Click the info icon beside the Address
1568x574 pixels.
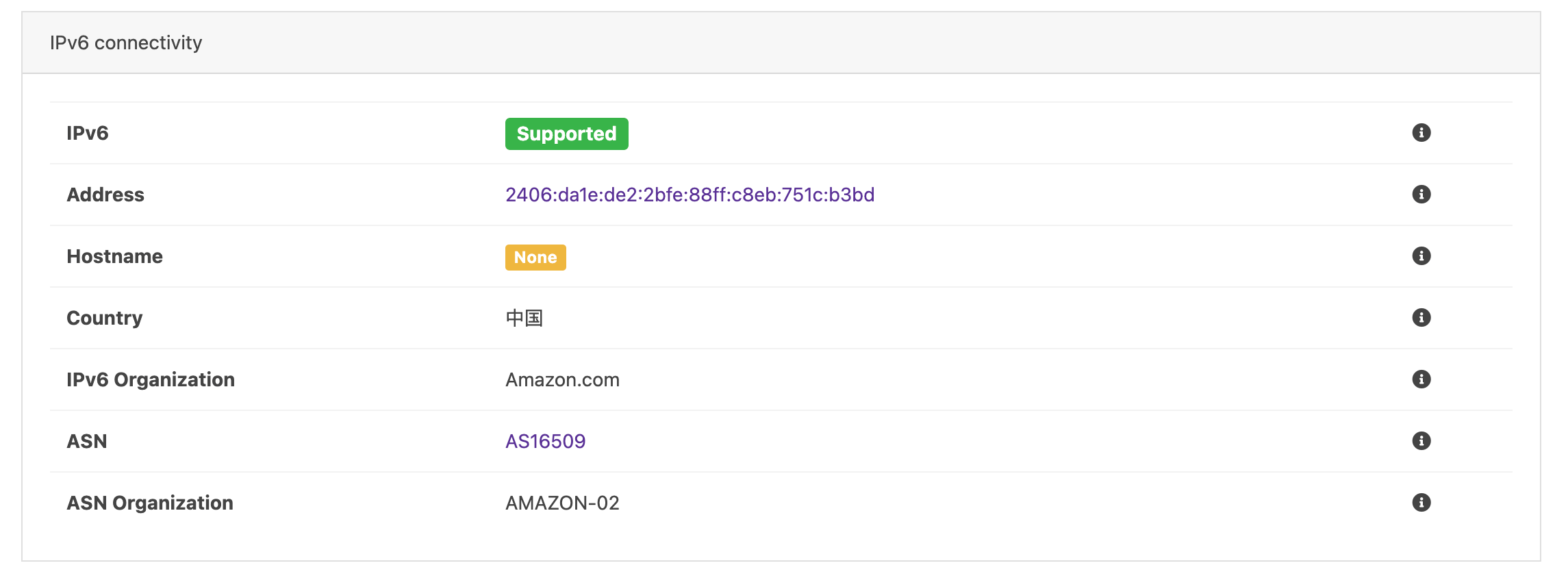tap(1421, 195)
